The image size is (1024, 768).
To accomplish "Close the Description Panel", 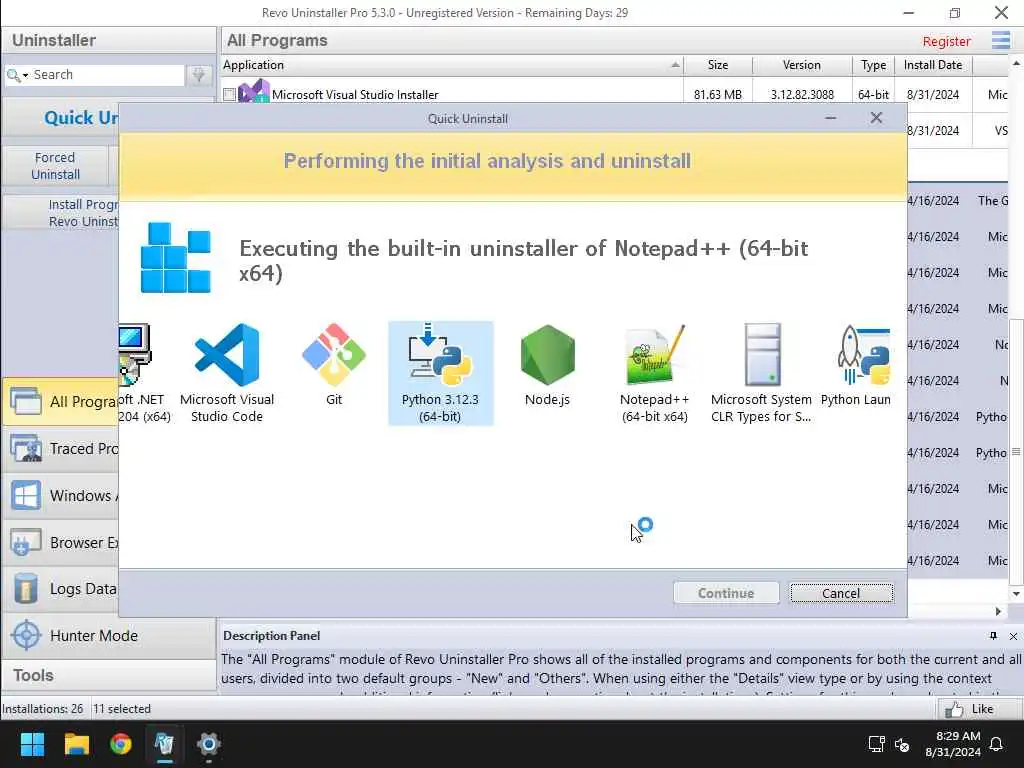I will tap(1013, 636).
